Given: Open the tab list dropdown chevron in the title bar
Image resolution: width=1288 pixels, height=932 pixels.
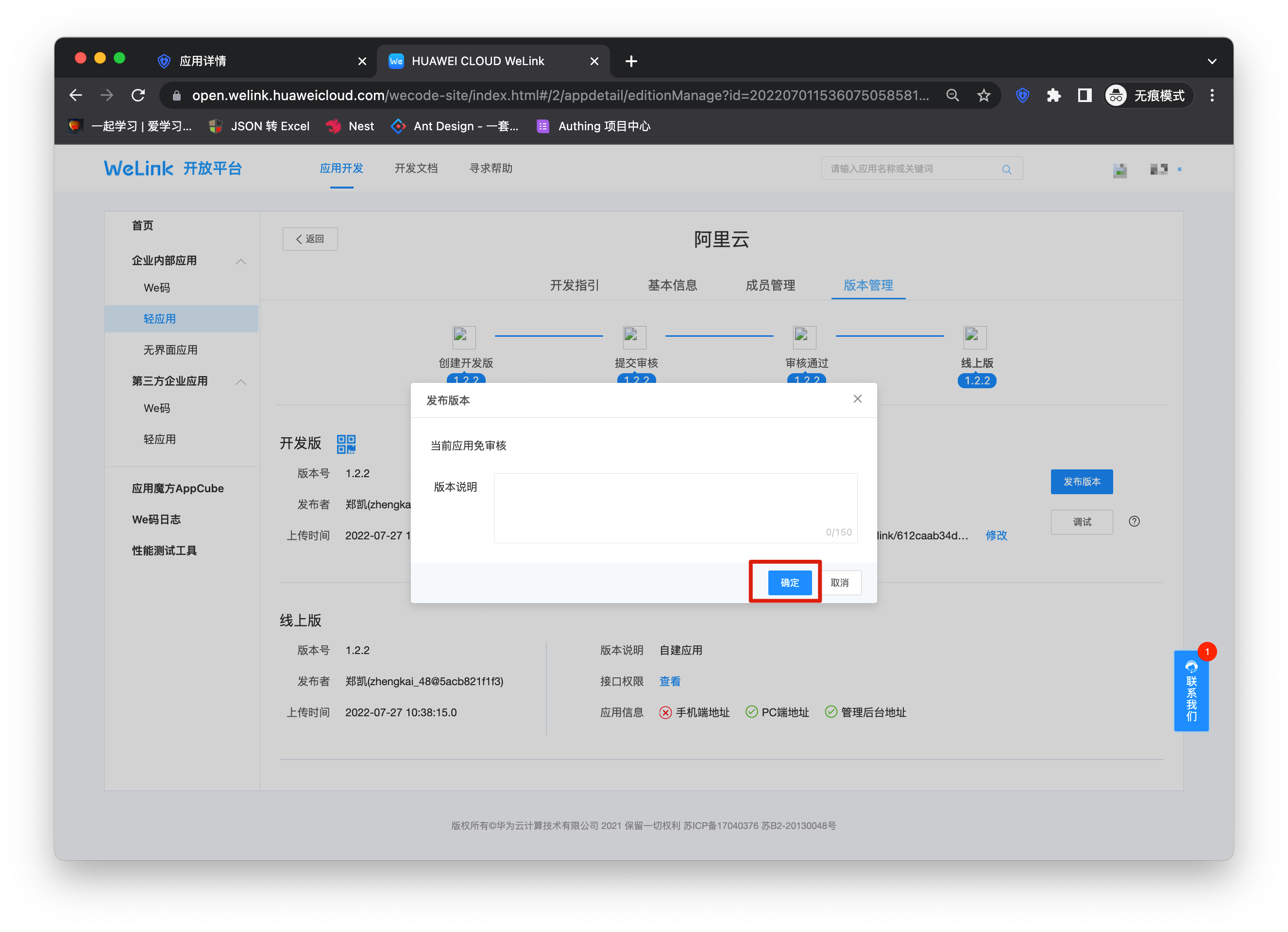Looking at the screenshot, I should click(1211, 61).
